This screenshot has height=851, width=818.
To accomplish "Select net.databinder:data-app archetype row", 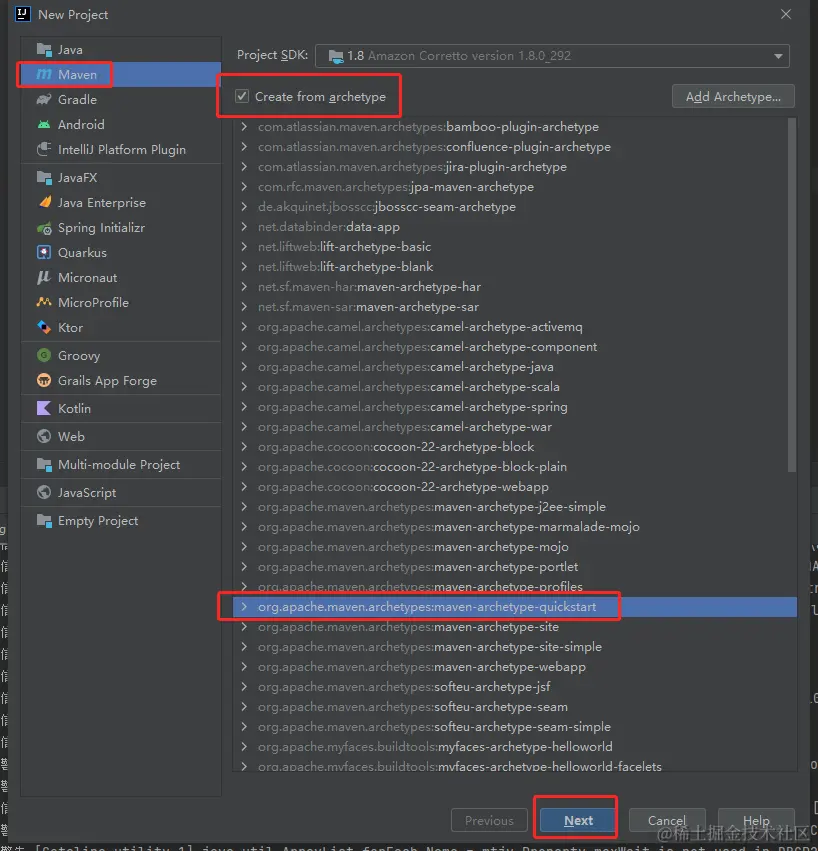I will point(515,227).
